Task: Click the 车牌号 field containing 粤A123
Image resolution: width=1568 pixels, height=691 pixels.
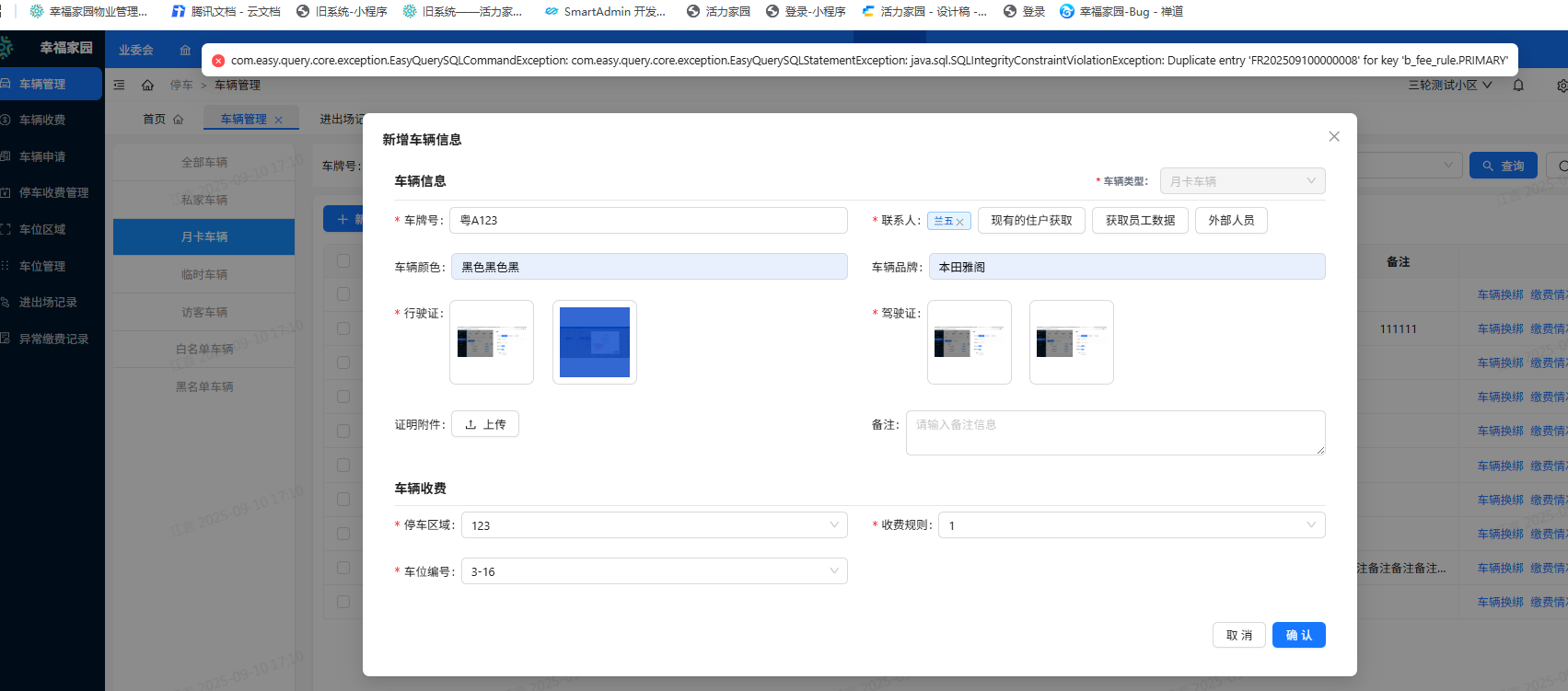Action: pos(648,220)
